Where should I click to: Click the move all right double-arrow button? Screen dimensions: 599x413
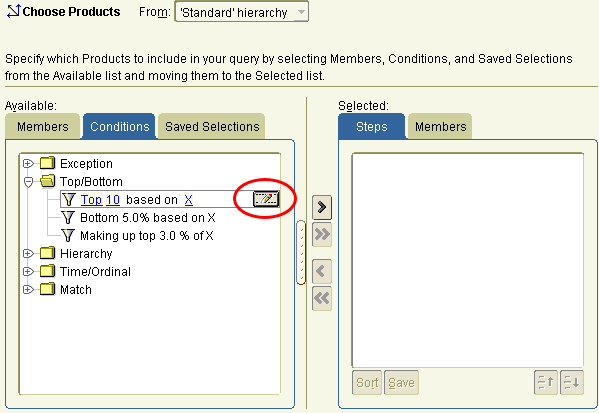click(322, 235)
